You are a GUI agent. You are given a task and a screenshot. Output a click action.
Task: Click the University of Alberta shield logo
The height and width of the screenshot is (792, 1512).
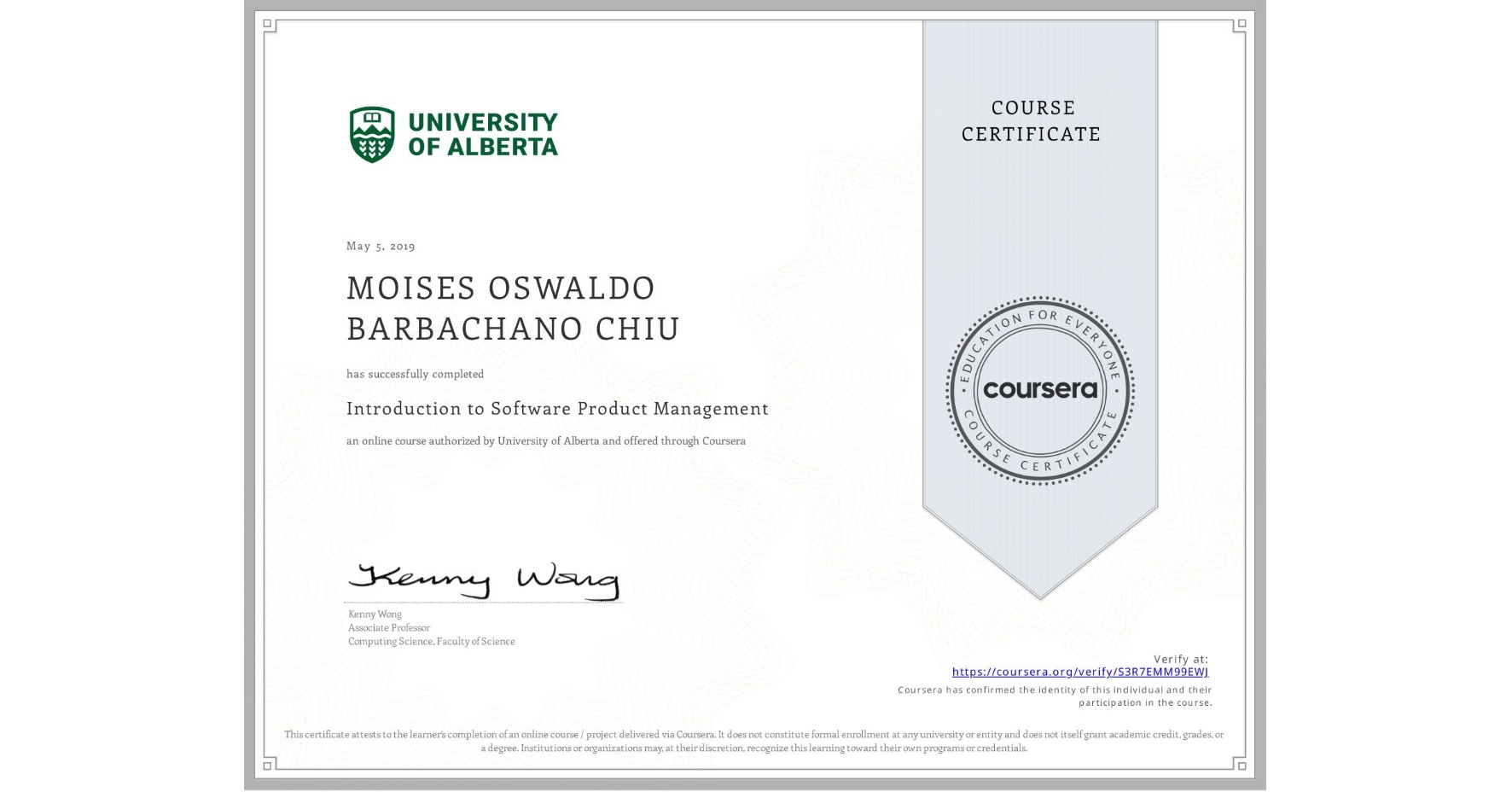(372, 134)
